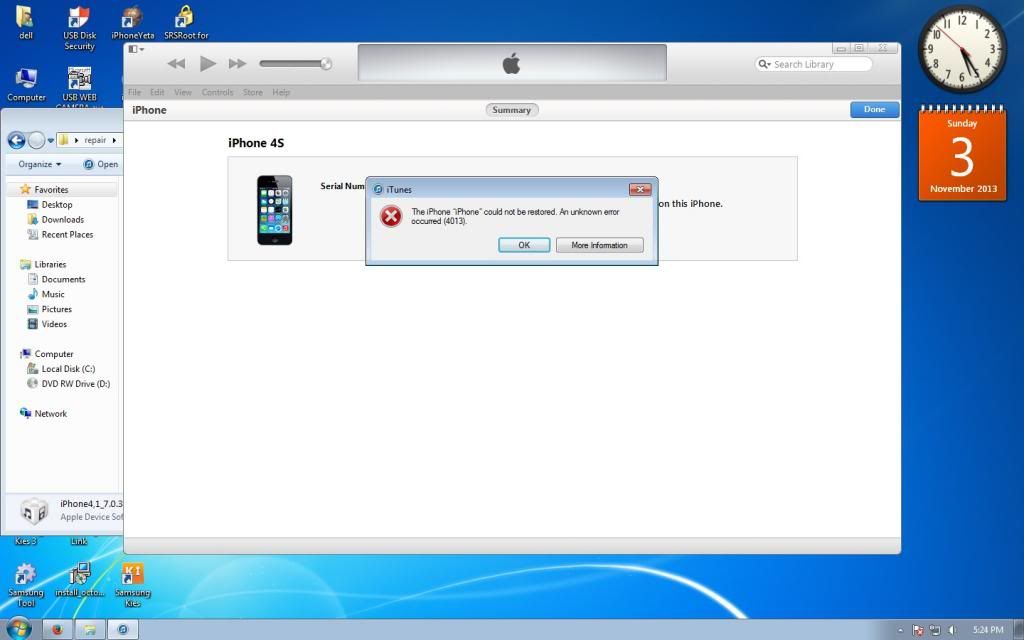Click OK in the iTunes error dialog
Screen dimensions: 1024x640
coord(524,245)
